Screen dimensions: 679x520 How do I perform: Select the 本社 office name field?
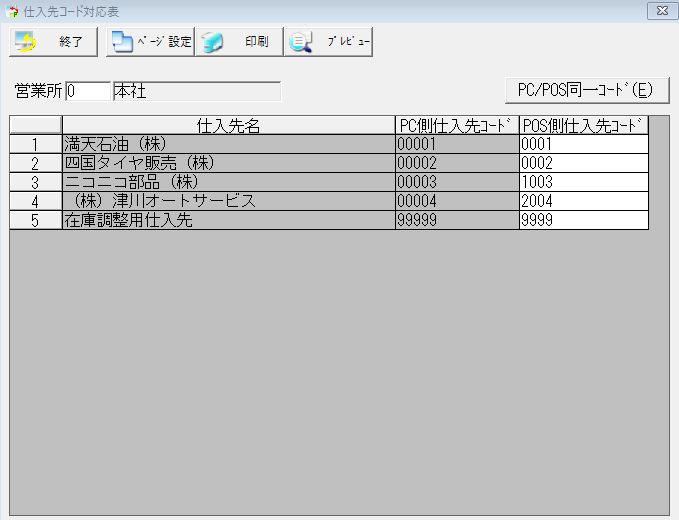pos(196,91)
